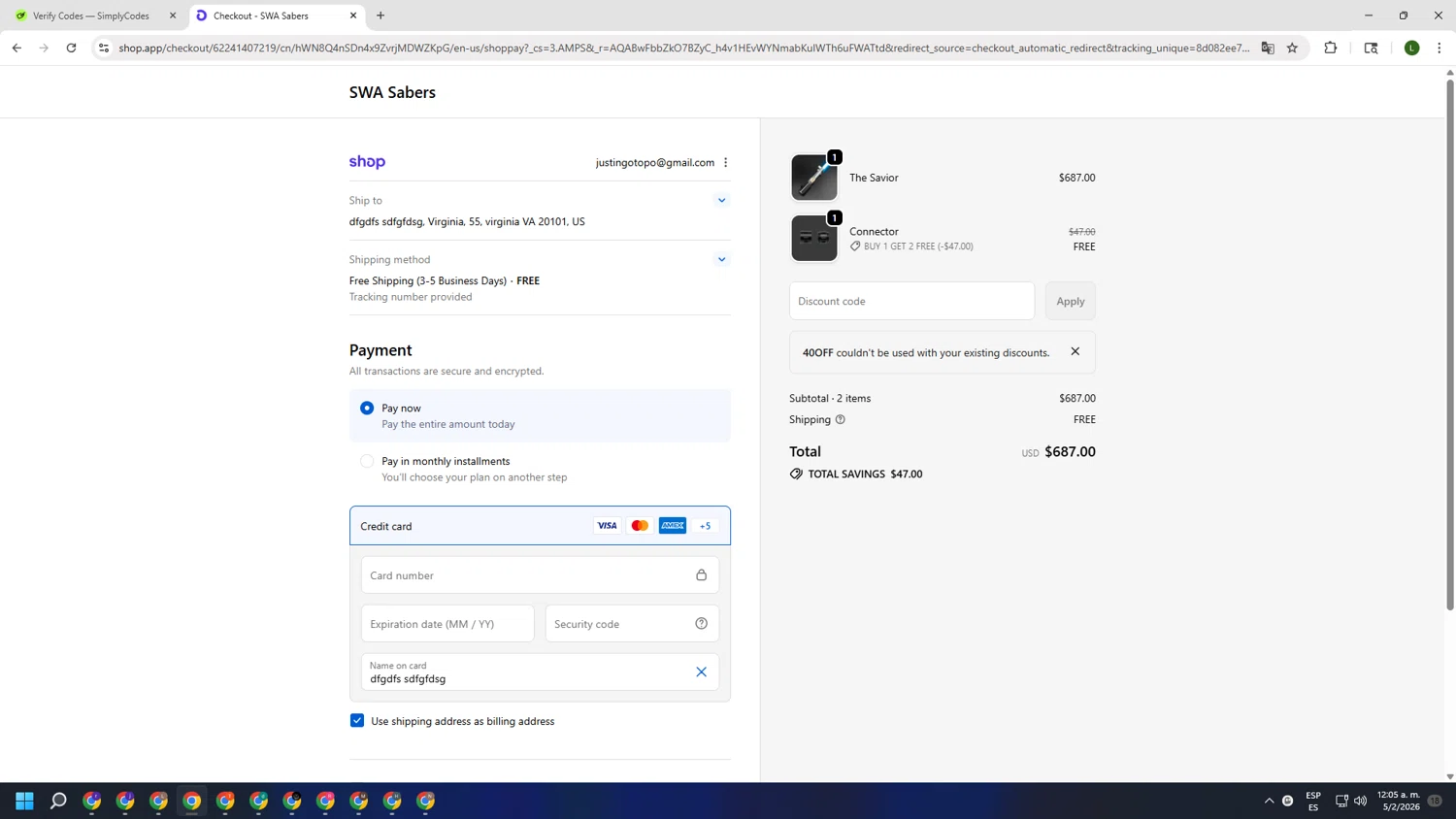The width and height of the screenshot is (1456, 819).
Task: Click the Visa card icon
Action: pyautogui.click(x=607, y=526)
